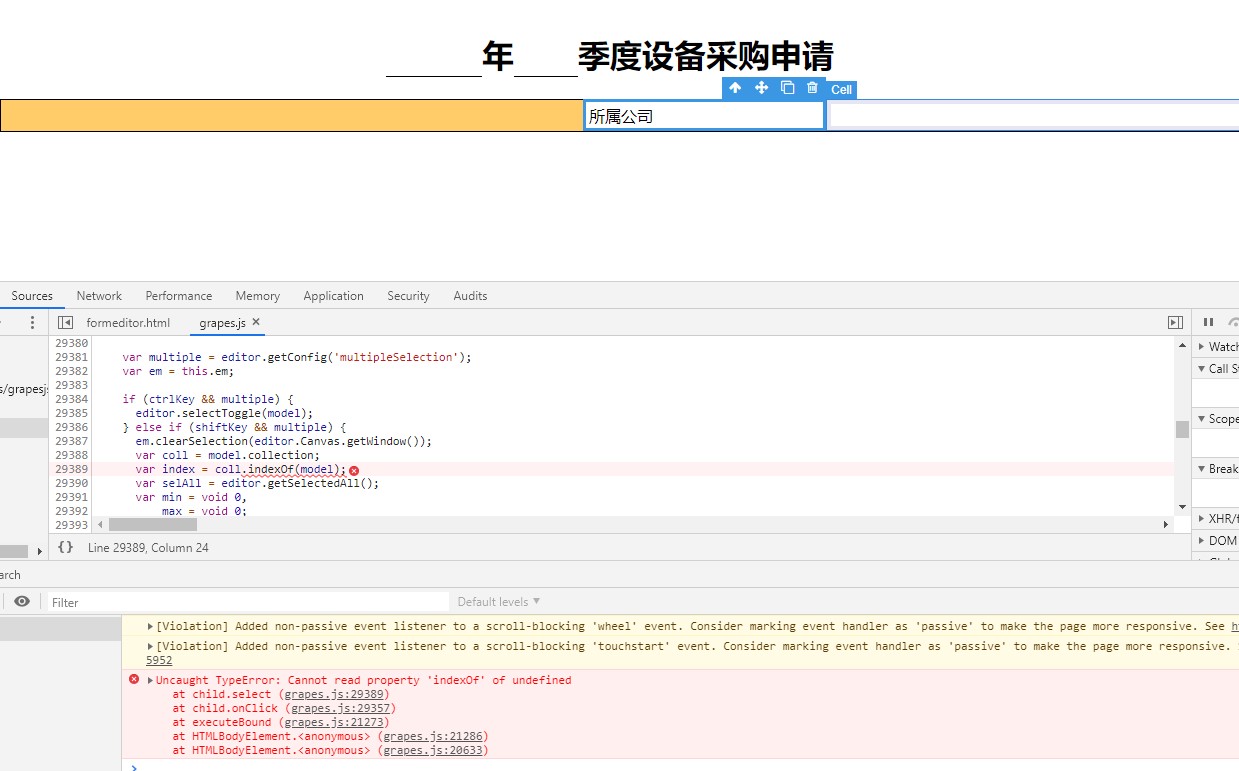Image resolution: width=1239 pixels, height=771 pixels.
Task: Expand the Uncaught TypeError message
Action: (150, 680)
